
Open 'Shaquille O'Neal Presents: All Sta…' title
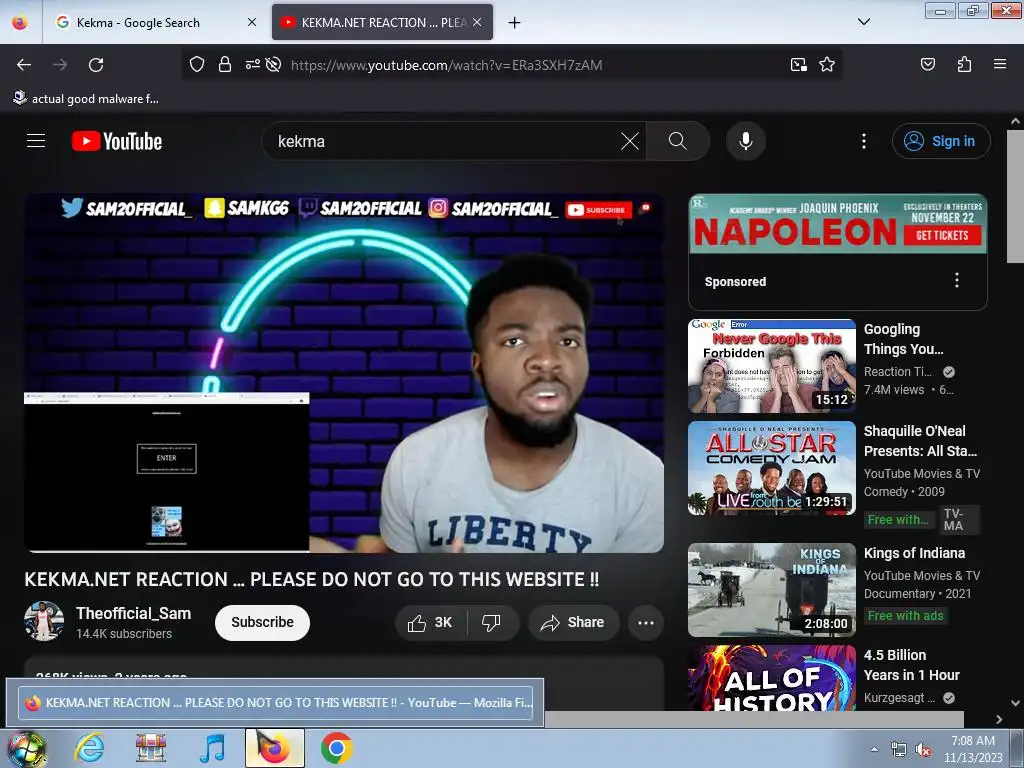click(920, 441)
